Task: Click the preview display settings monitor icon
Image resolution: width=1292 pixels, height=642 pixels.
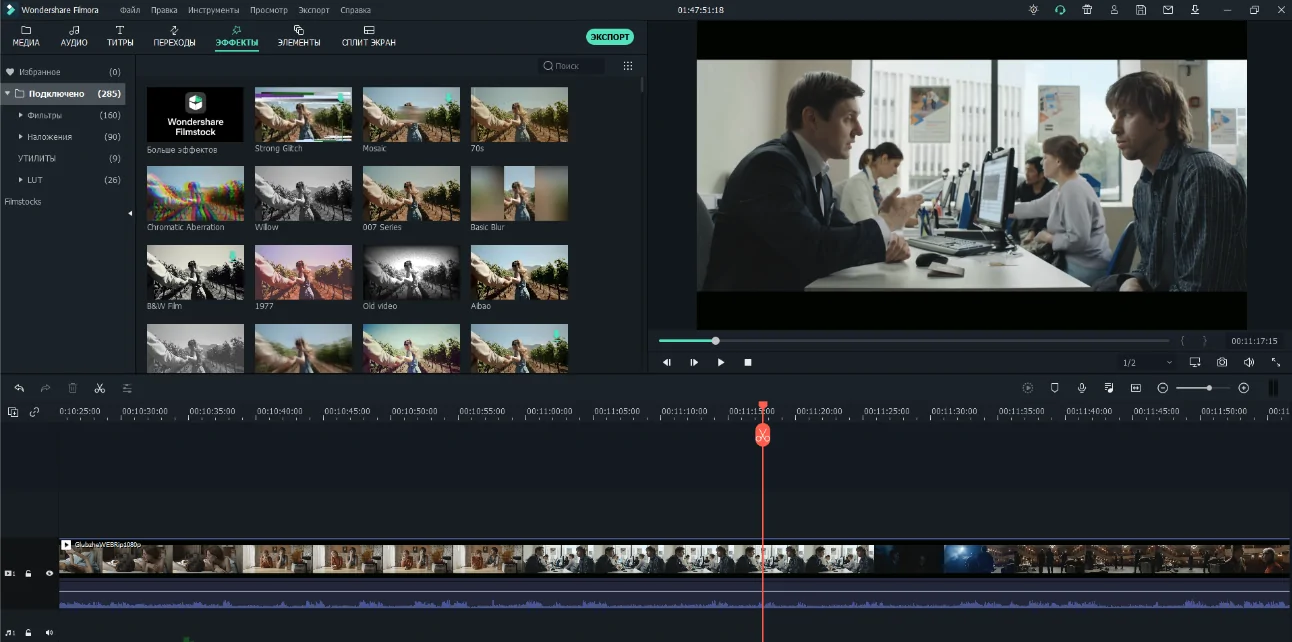Action: (x=1195, y=362)
